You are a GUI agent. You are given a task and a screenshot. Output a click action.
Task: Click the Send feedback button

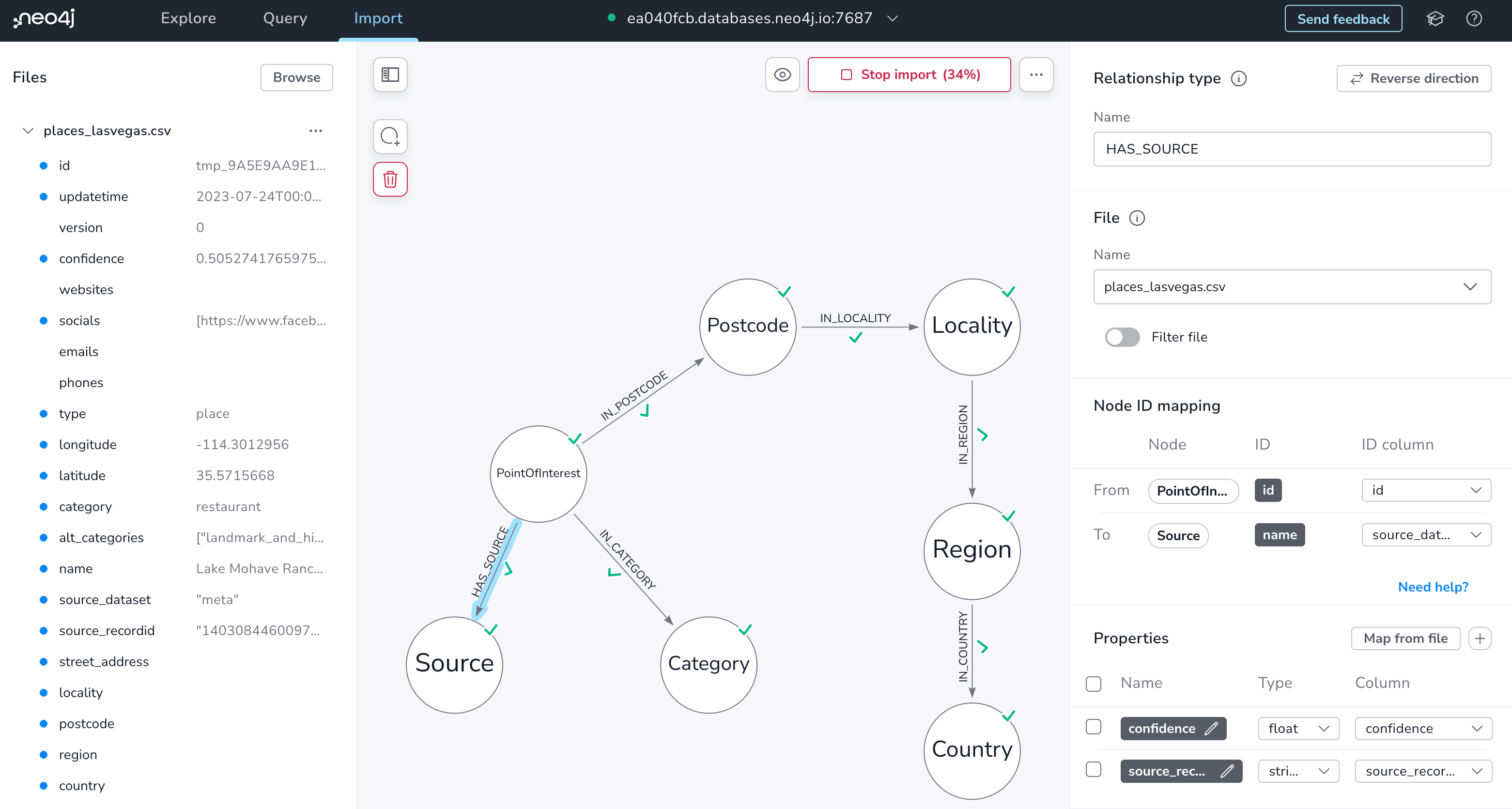[x=1343, y=19]
